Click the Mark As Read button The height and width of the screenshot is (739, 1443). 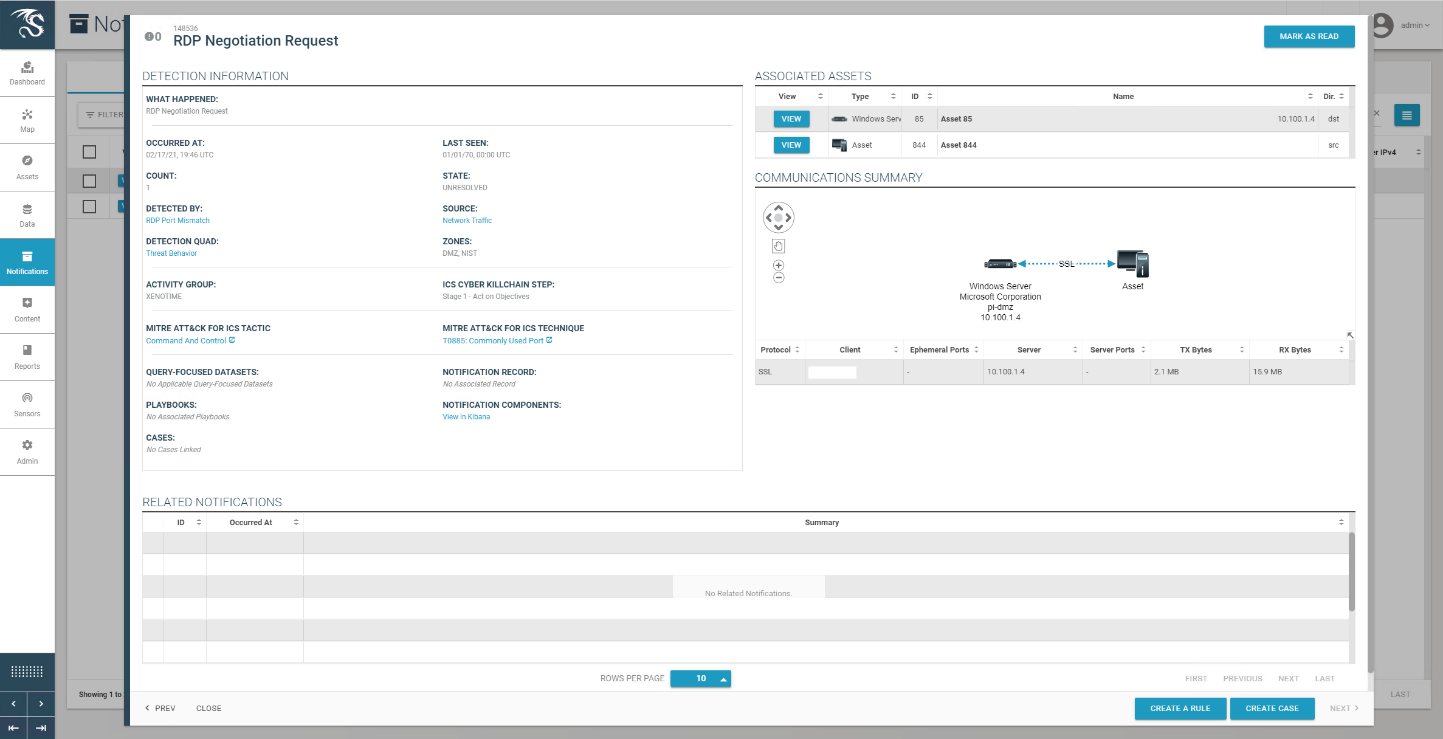click(x=1309, y=36)
